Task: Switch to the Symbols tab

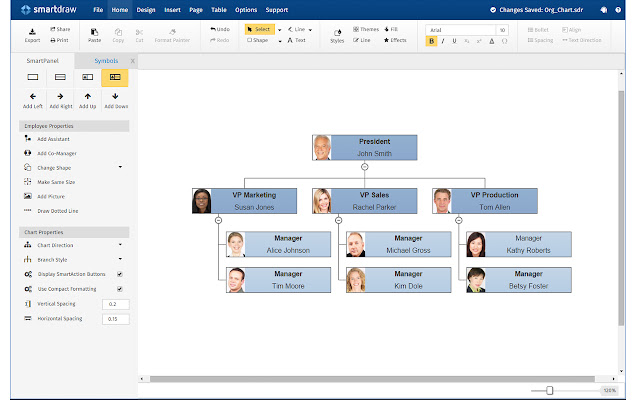Action: point(106,61)
